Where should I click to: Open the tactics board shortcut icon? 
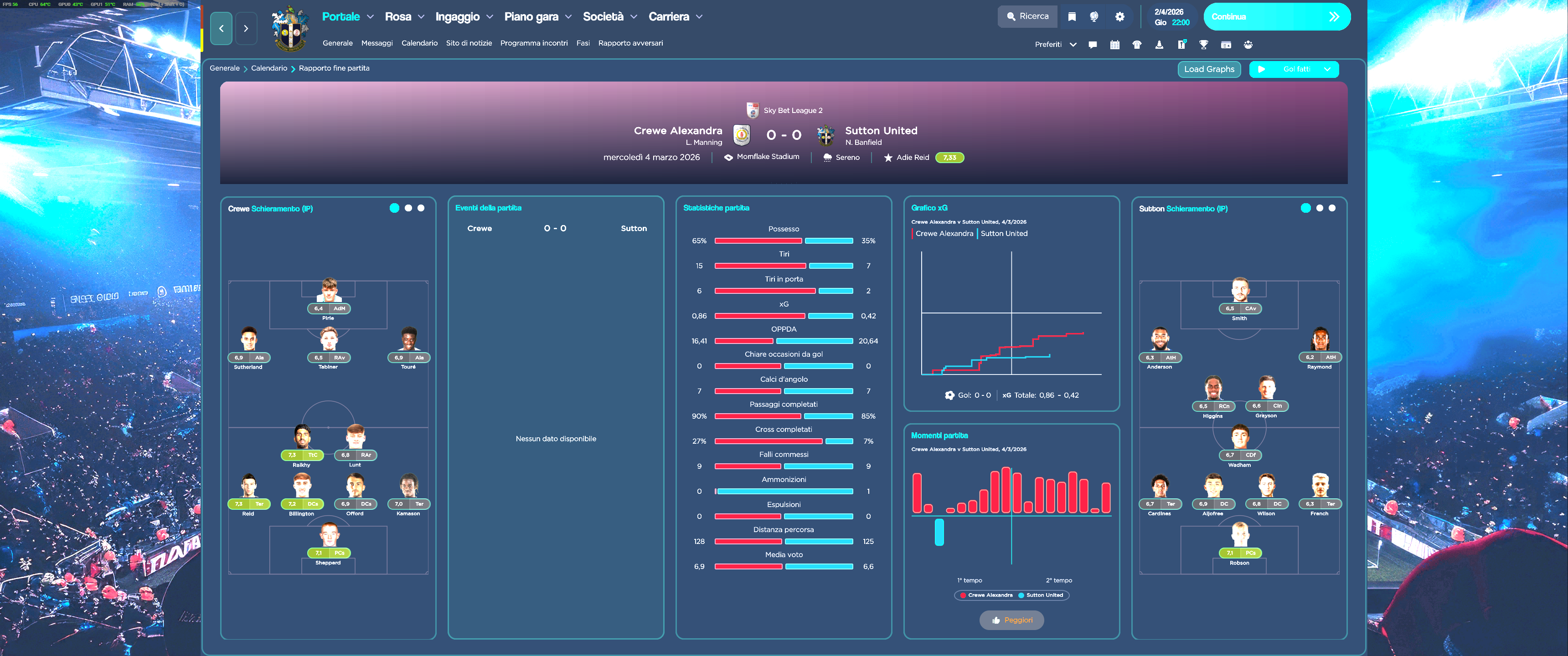coord(1181,45)
